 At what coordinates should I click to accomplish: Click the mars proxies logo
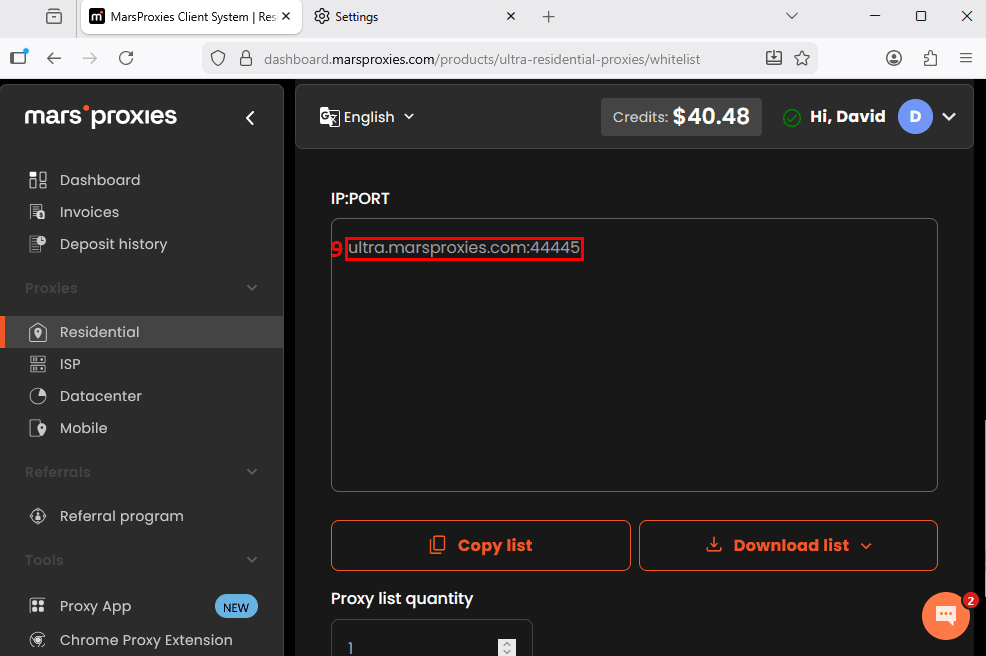click(x=101, y=116)
